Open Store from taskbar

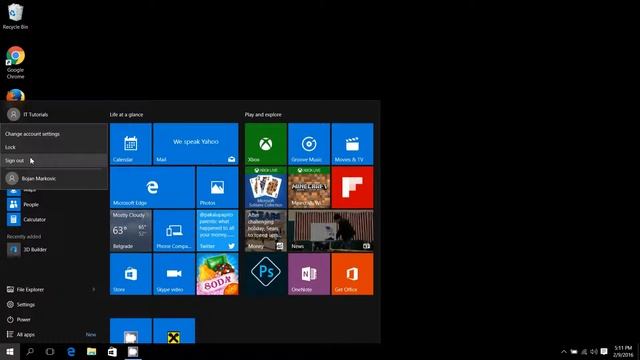pos(112,351)
